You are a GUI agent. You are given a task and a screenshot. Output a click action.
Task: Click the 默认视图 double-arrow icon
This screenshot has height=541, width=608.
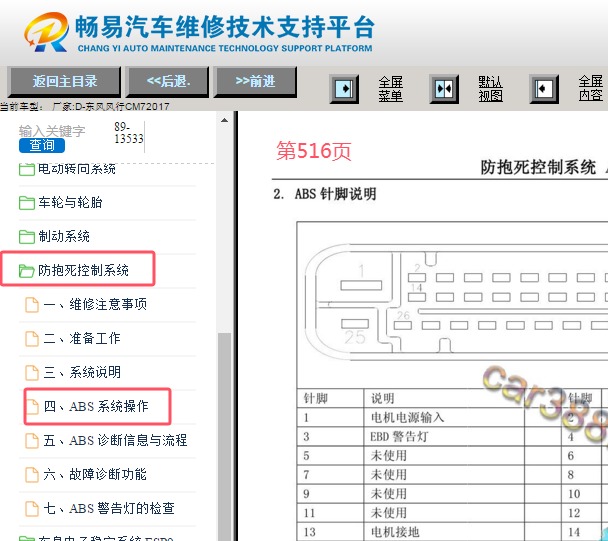pos(444,89)
